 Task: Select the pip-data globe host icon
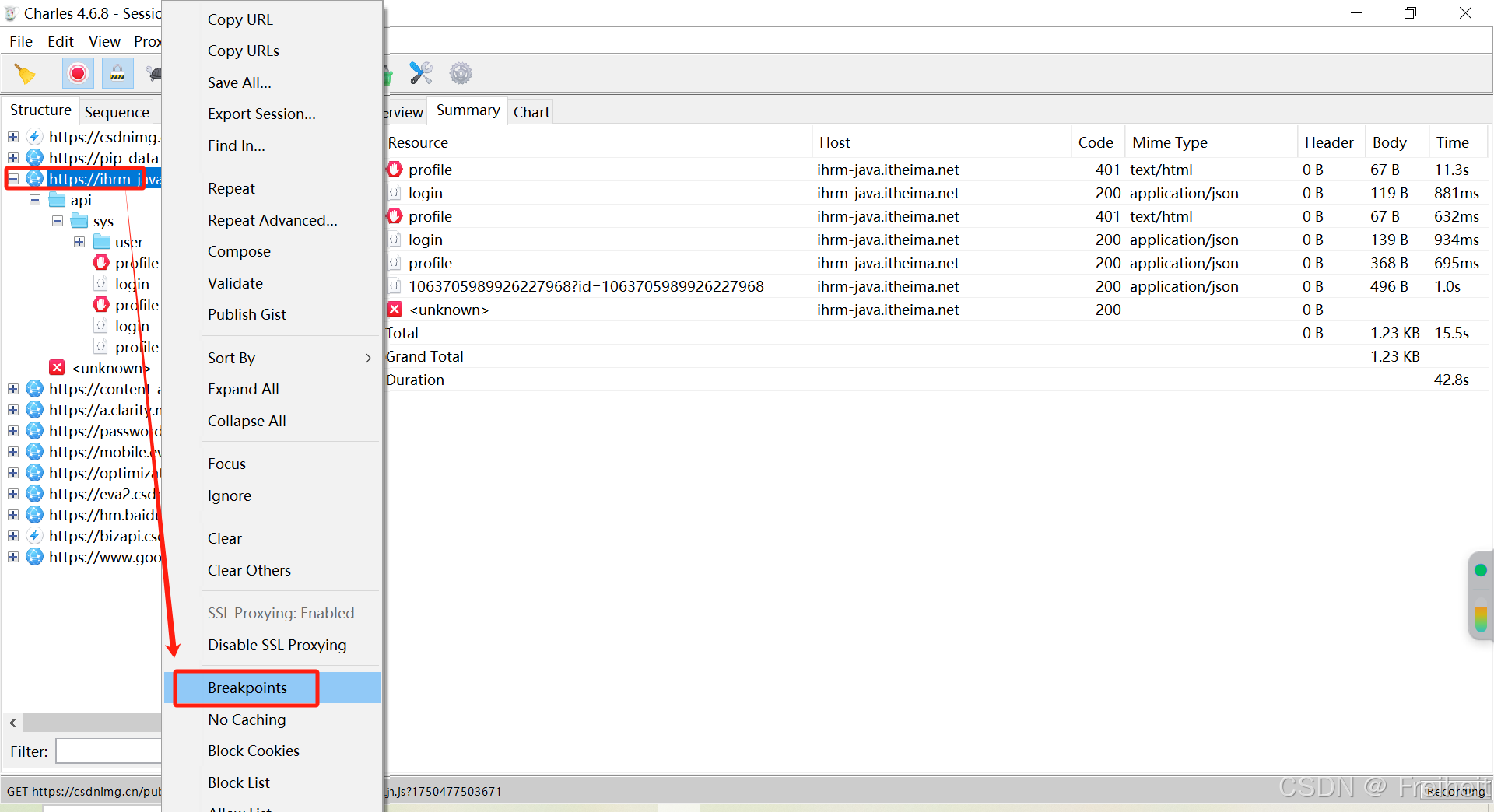35,158
